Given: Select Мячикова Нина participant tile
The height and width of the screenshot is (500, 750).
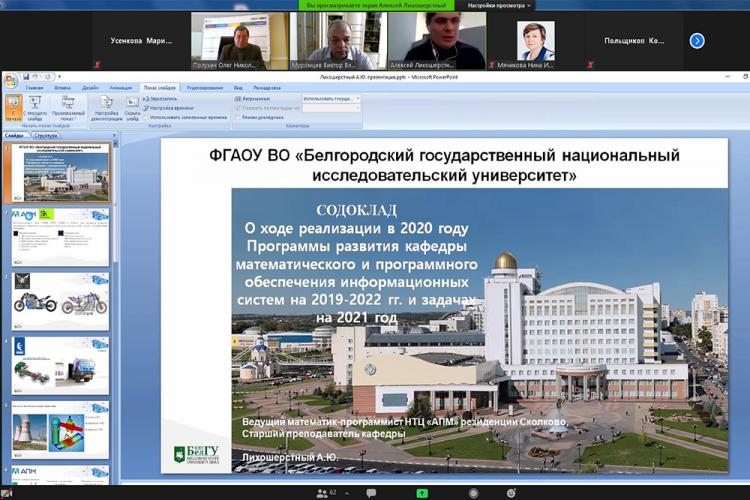Looking at the screenshot, I should coord(536,41).
